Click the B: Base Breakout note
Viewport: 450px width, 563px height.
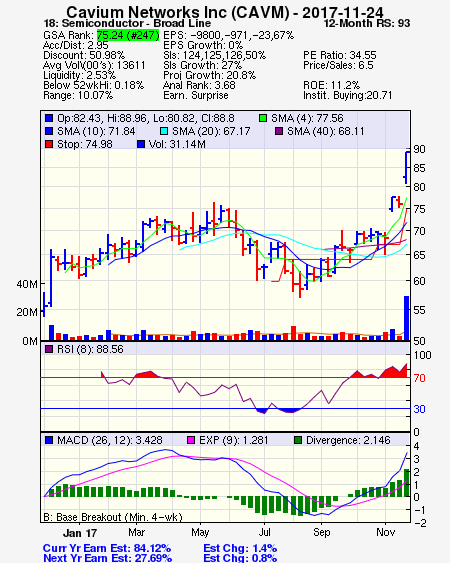tap(113, 517)
